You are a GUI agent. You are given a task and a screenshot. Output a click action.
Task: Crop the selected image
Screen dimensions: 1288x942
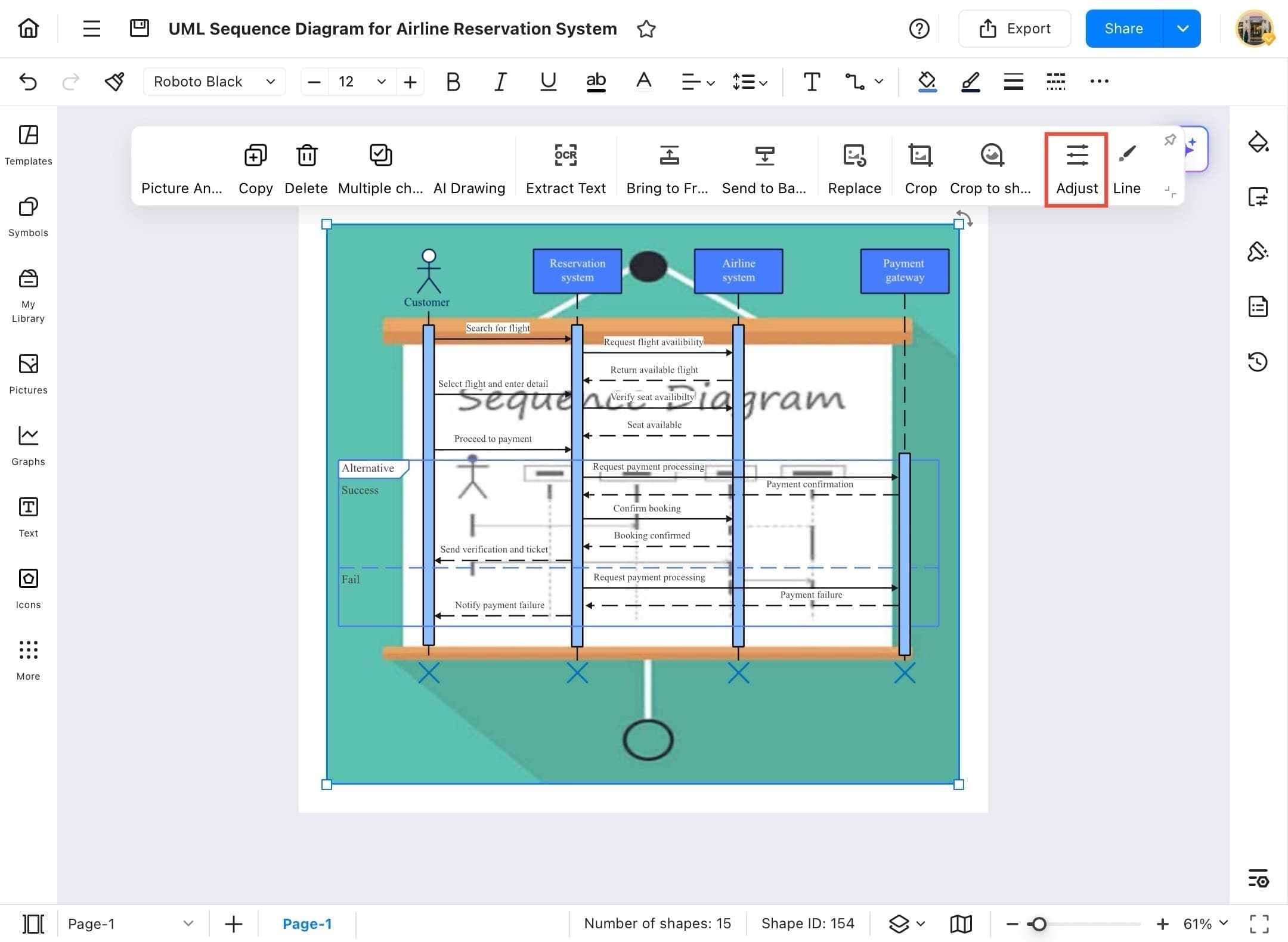coord(920,167)
